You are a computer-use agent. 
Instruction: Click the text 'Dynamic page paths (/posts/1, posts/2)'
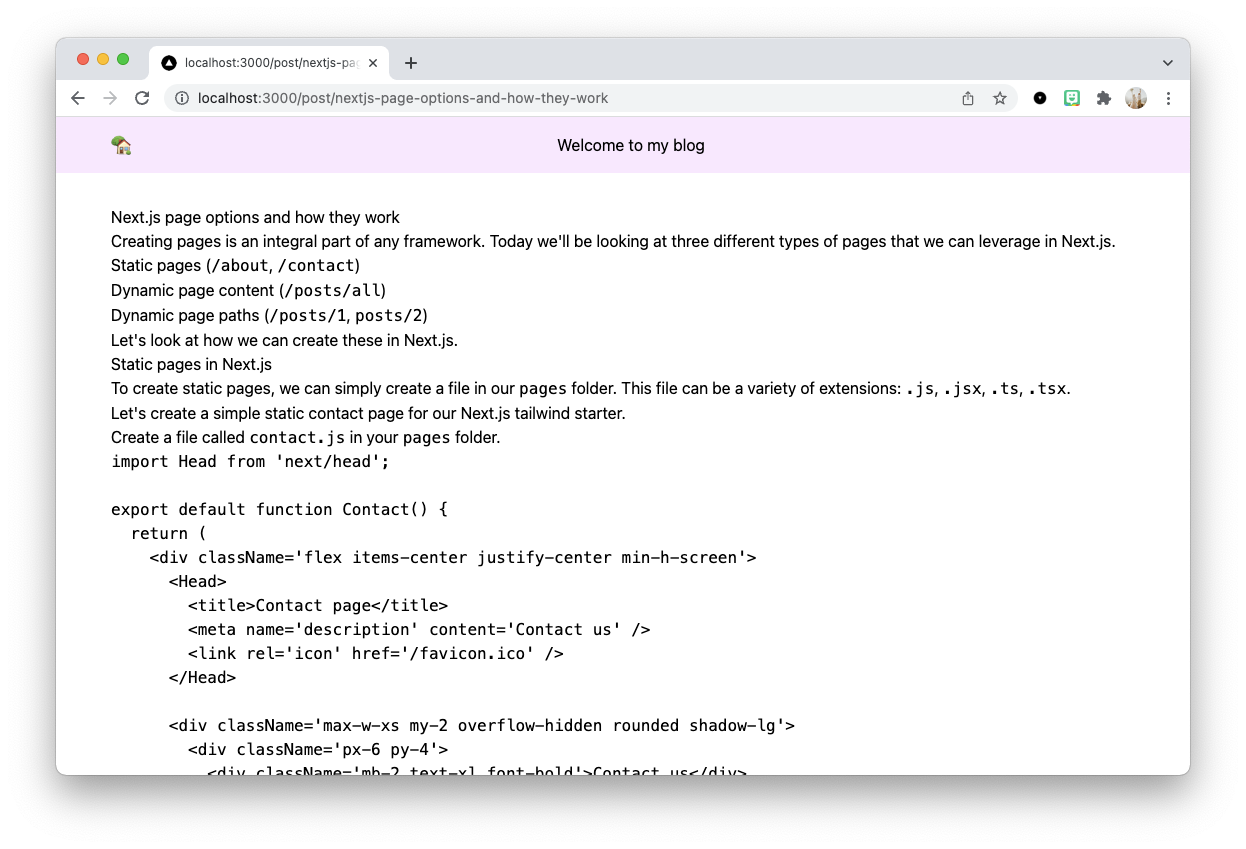pos(269,315)
